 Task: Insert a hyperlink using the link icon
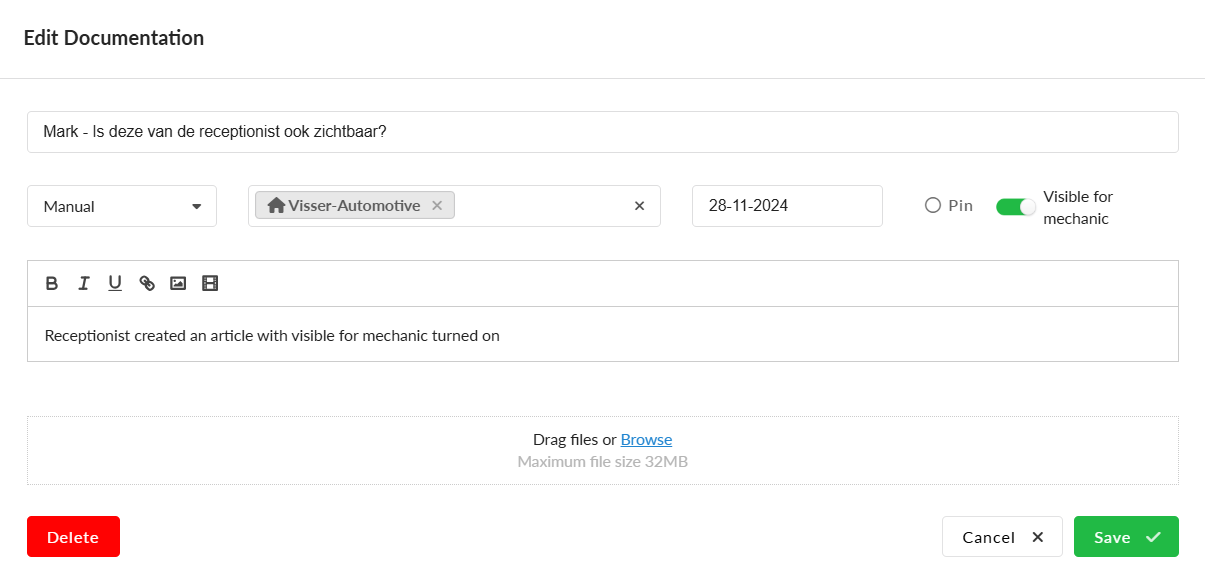pyautogui.click(x=147, y=284)
